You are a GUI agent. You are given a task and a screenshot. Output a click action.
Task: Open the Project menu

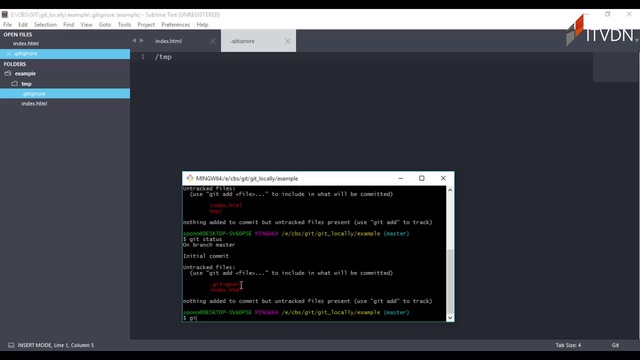146,24
